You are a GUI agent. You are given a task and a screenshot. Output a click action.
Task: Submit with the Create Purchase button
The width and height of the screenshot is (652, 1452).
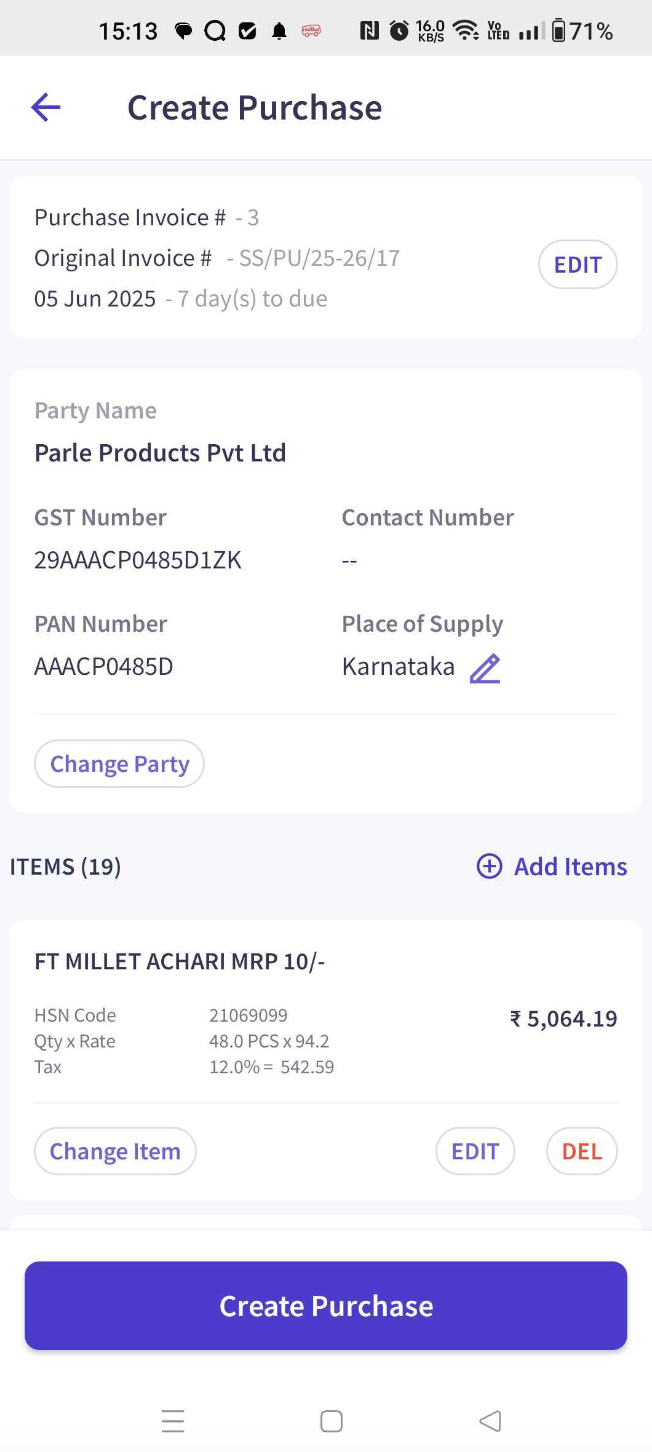pyautogui.click(x=326, y=1306)
